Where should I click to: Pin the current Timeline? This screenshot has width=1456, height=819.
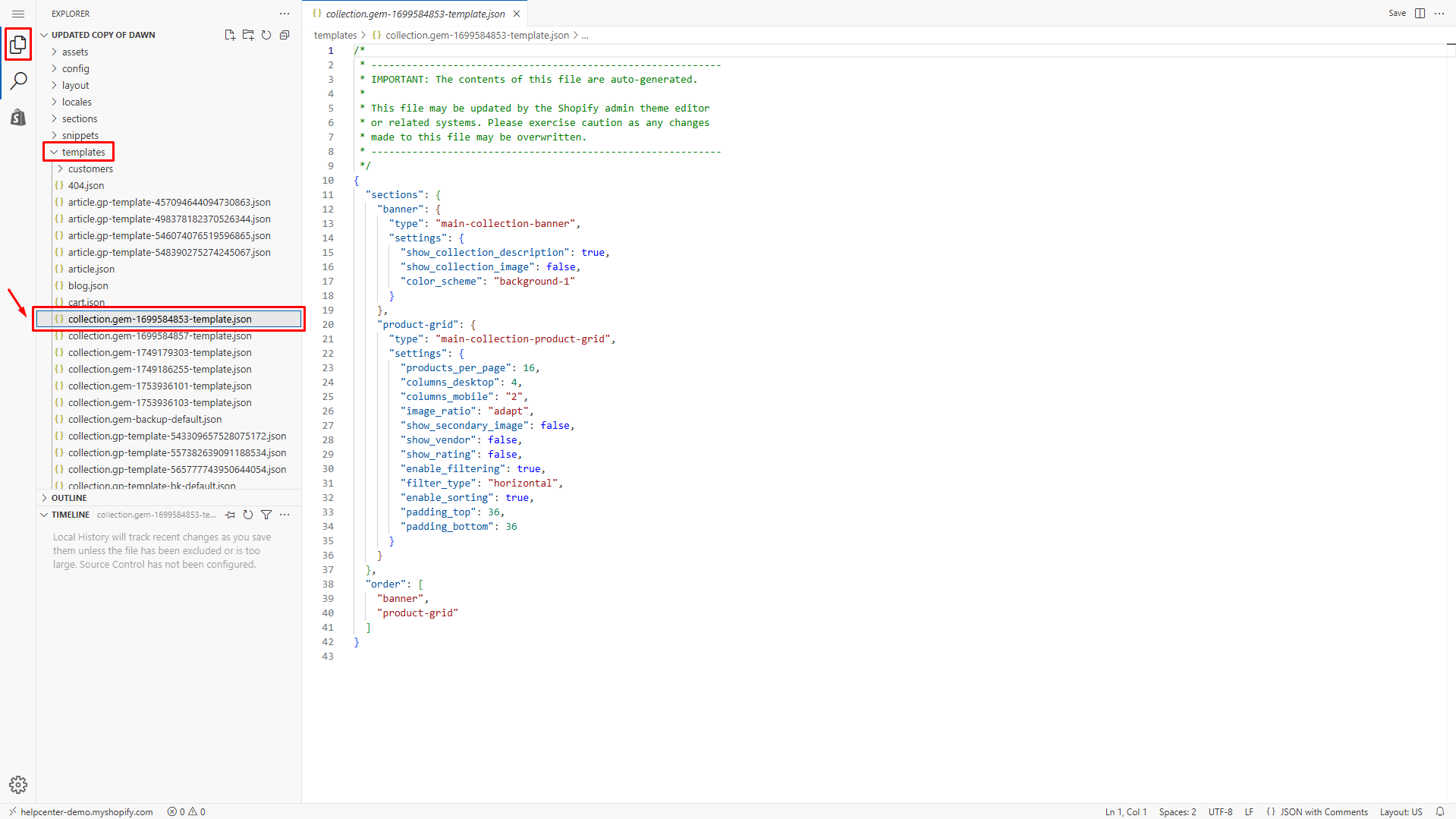pyautogui.click(x=230, y=515)
